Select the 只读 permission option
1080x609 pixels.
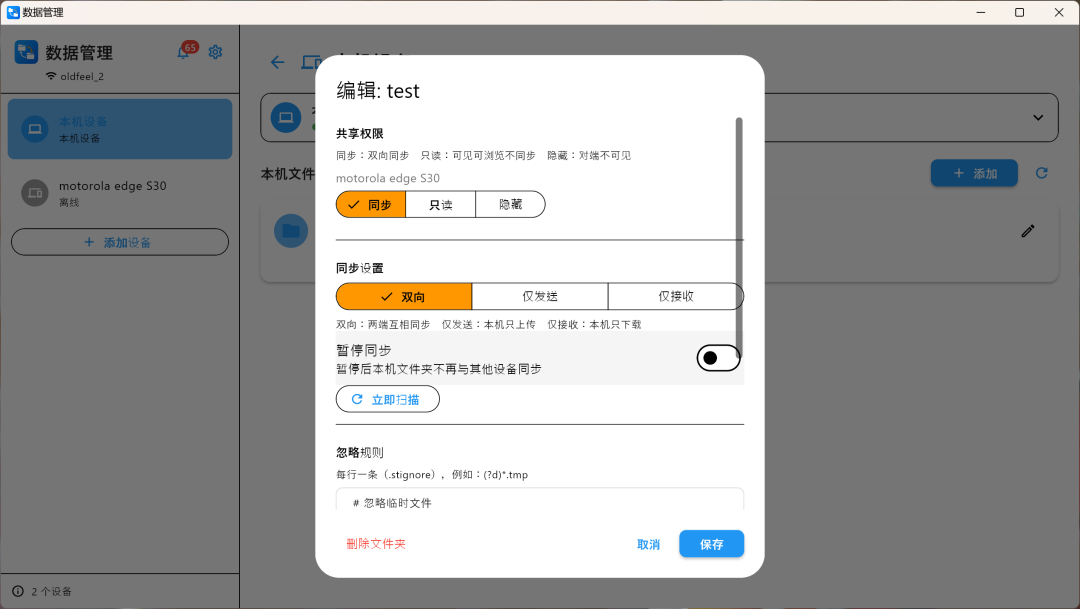click(x=441, y=205)
